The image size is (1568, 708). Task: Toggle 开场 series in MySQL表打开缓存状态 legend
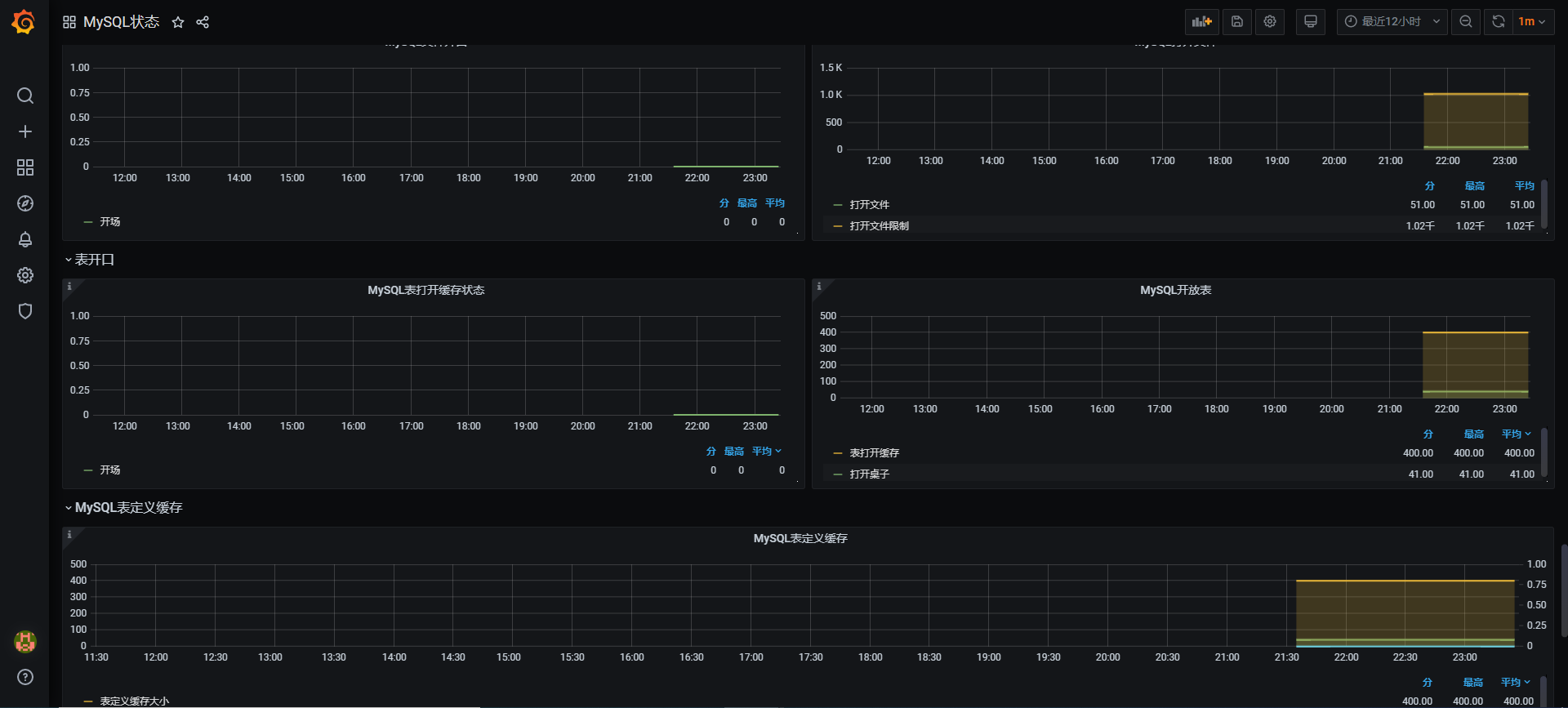tap(109, 470)
